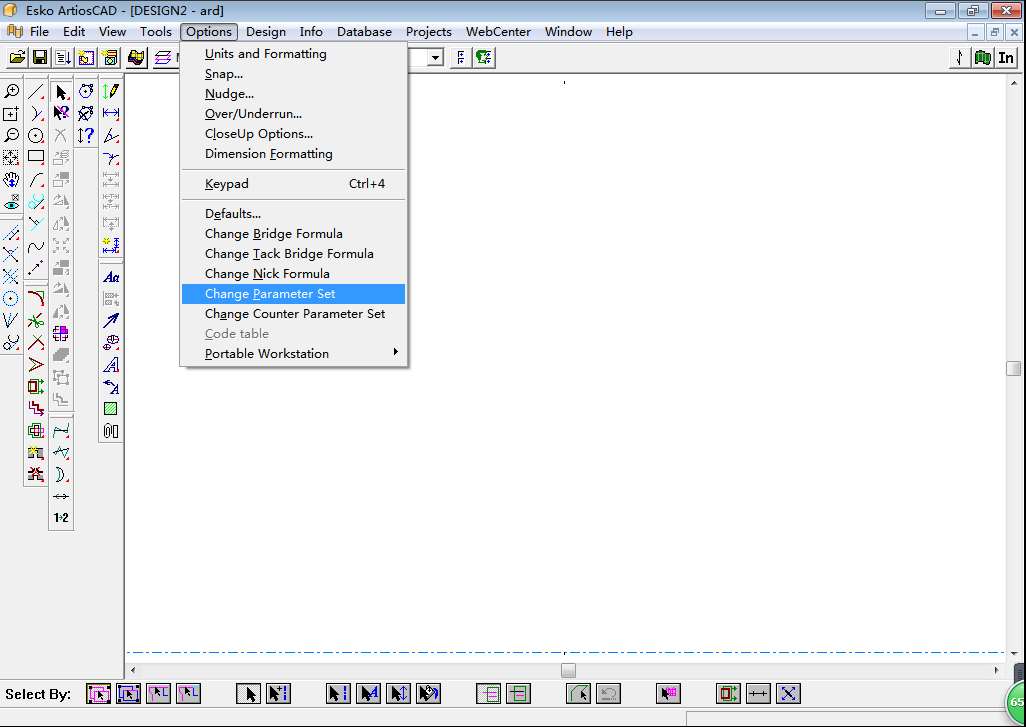Select the Line drawing tool

tap(36, 92)
